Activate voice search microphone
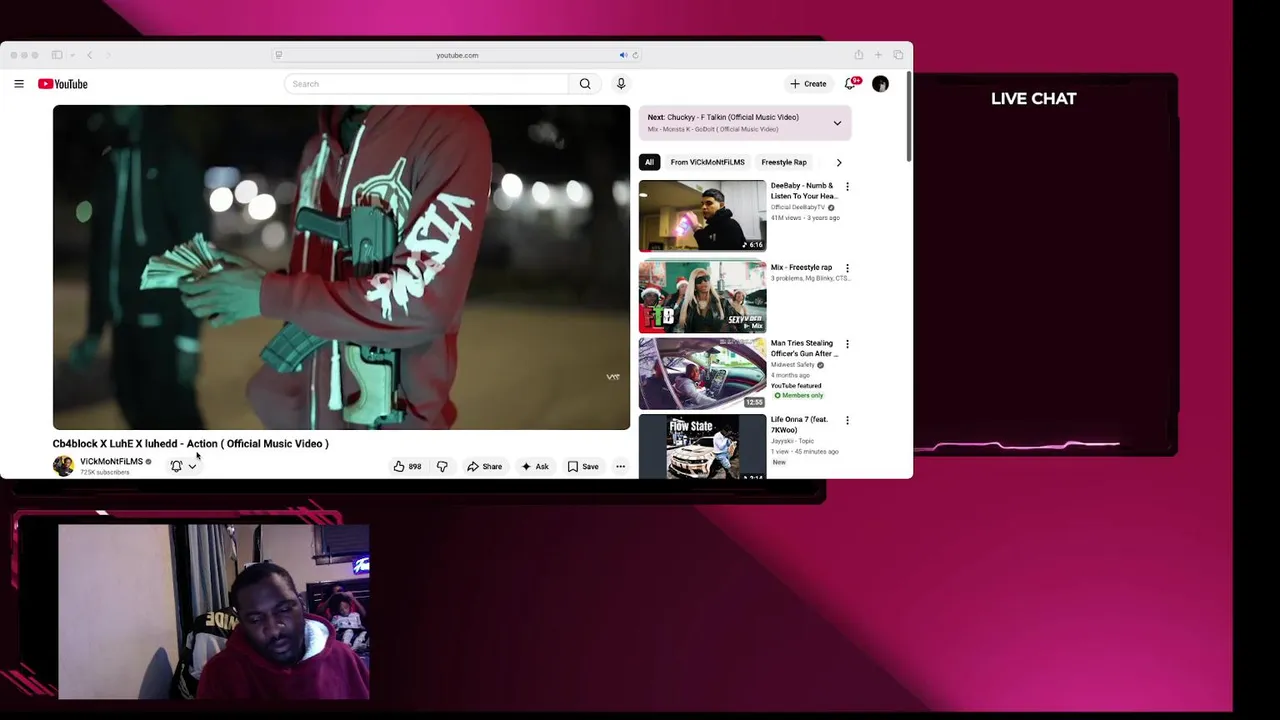This screenshot has height=720, width=1280. point(621,84)
